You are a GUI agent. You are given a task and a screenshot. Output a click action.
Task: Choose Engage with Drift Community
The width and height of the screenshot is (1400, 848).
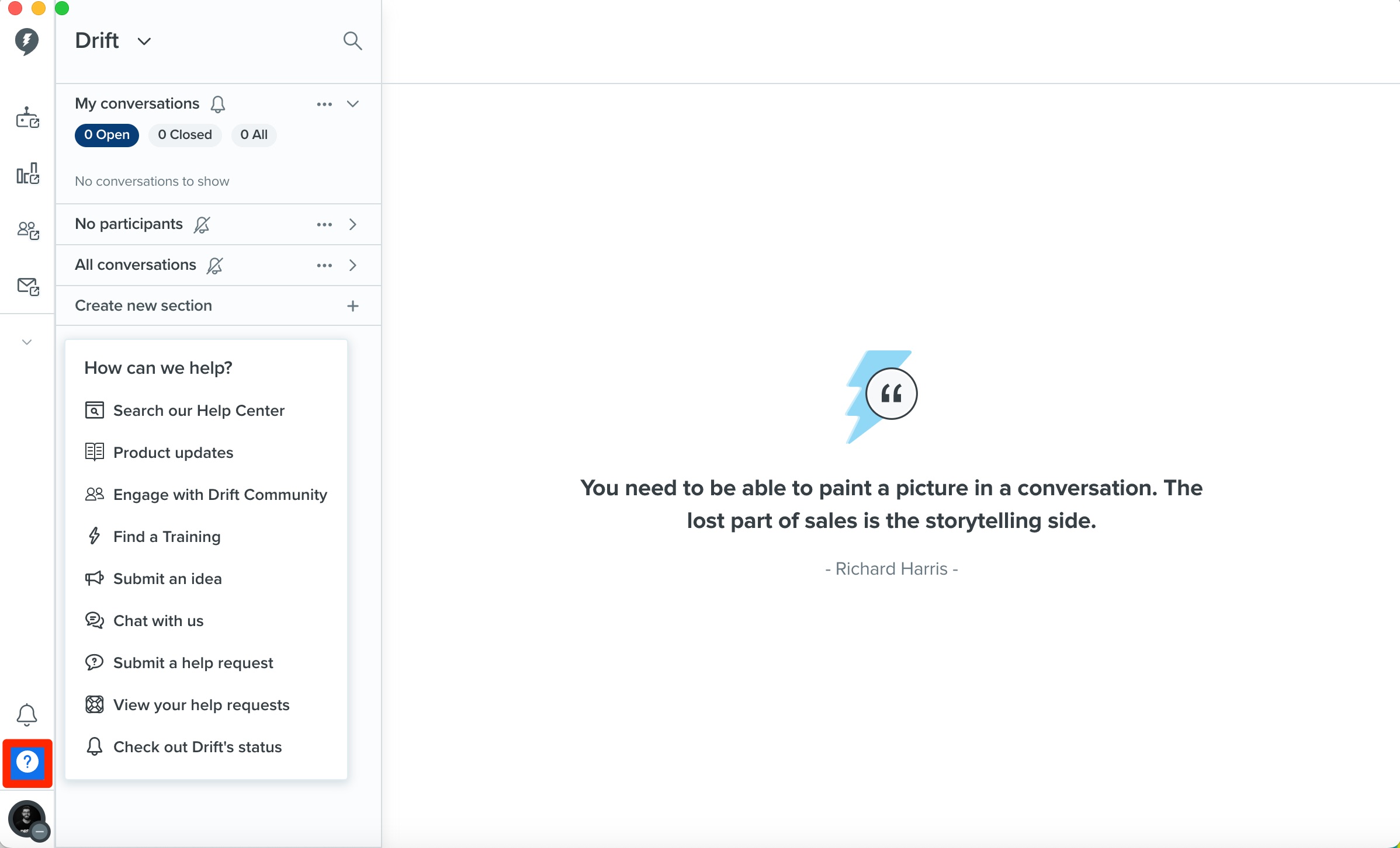(206, 495)
